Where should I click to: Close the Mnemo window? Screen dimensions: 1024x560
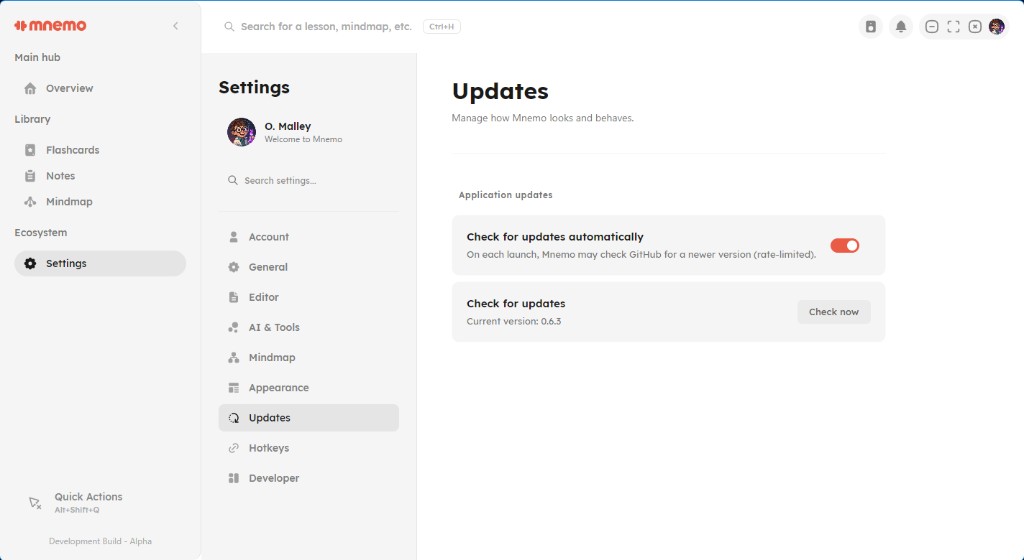(x=975, y=27)
